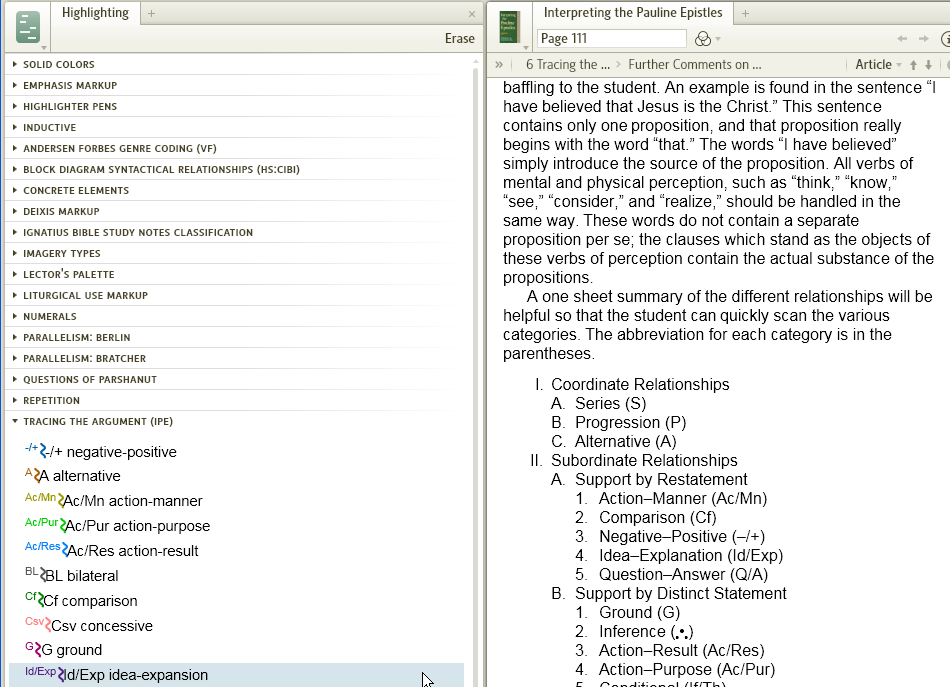Click the Page 111 reference box
The image size is (950, 687).
click(x=611, y=38)
